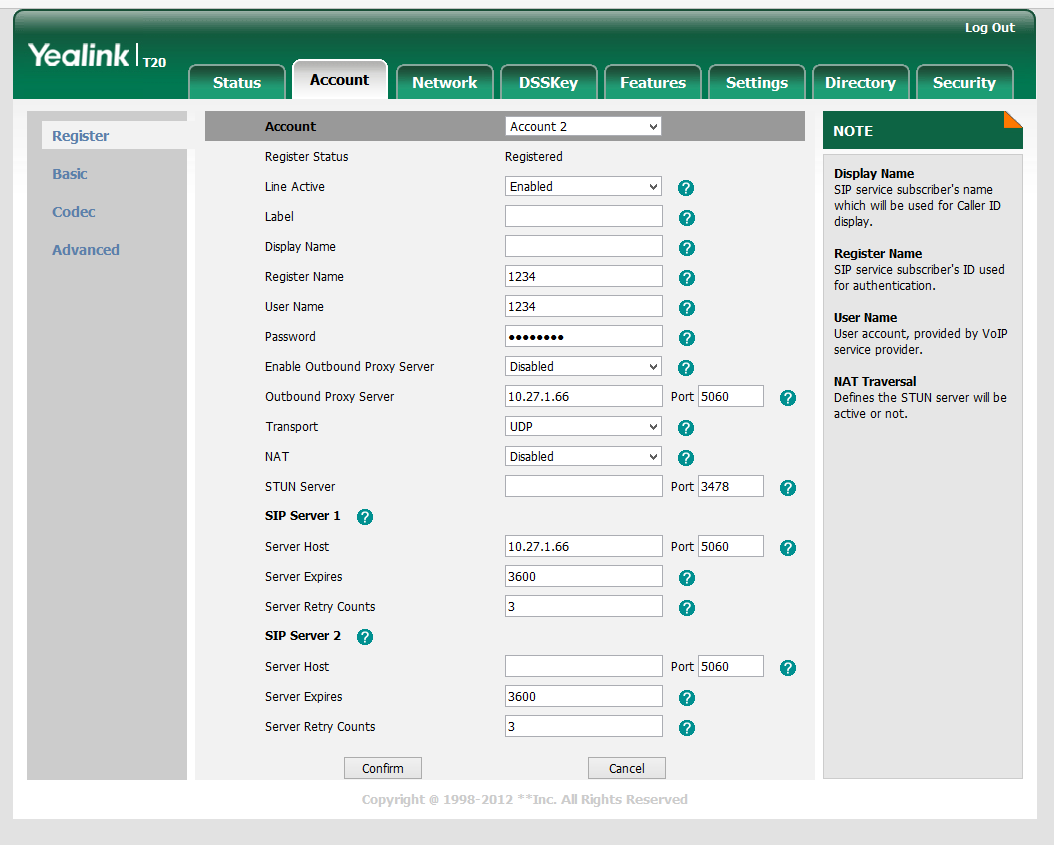The height and width of the screenshot is (845, 1054).
Task: Click help icon next to Password field
Action: (x=686, y=338)
